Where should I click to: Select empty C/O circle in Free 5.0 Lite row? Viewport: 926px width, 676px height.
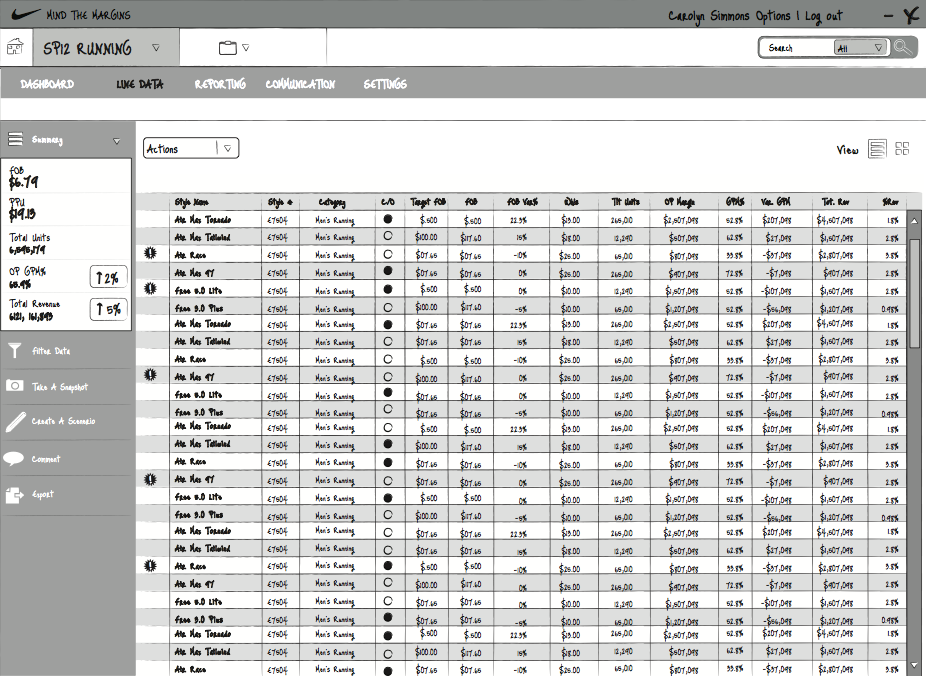point(388,600)
